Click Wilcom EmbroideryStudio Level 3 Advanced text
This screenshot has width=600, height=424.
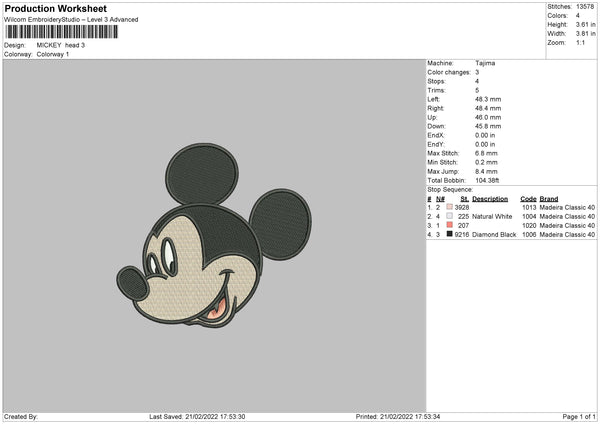71,20
